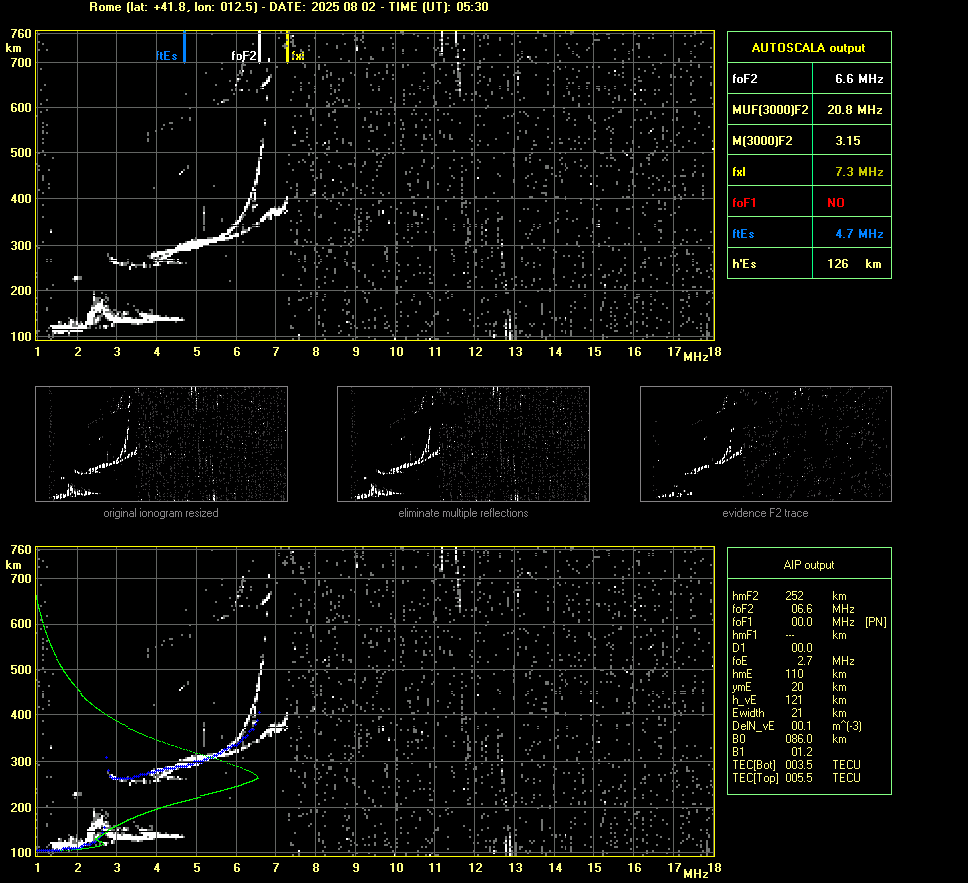Viewport: 968px width, 883px height.
Task: Click the Ewidth 21 km value
Action: (x=797, y=713)
